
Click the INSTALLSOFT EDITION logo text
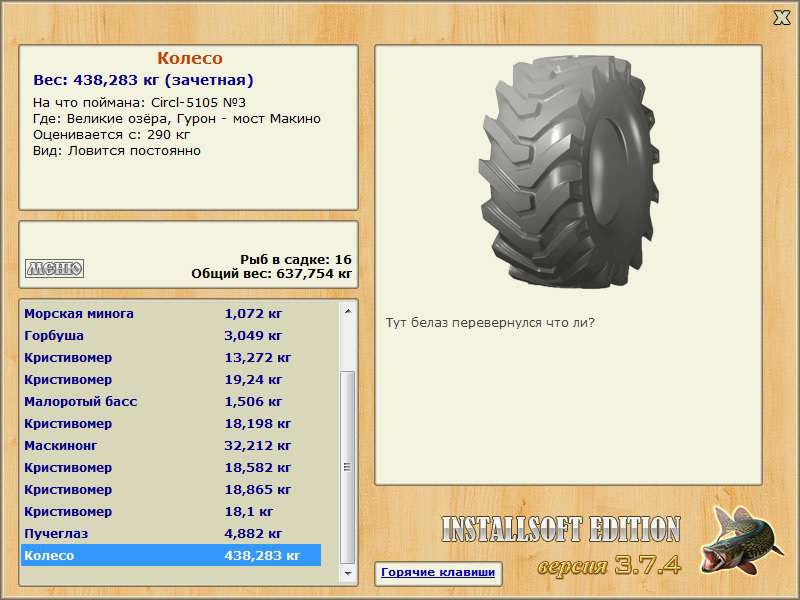pyautogui.click(x=561, y=529)
